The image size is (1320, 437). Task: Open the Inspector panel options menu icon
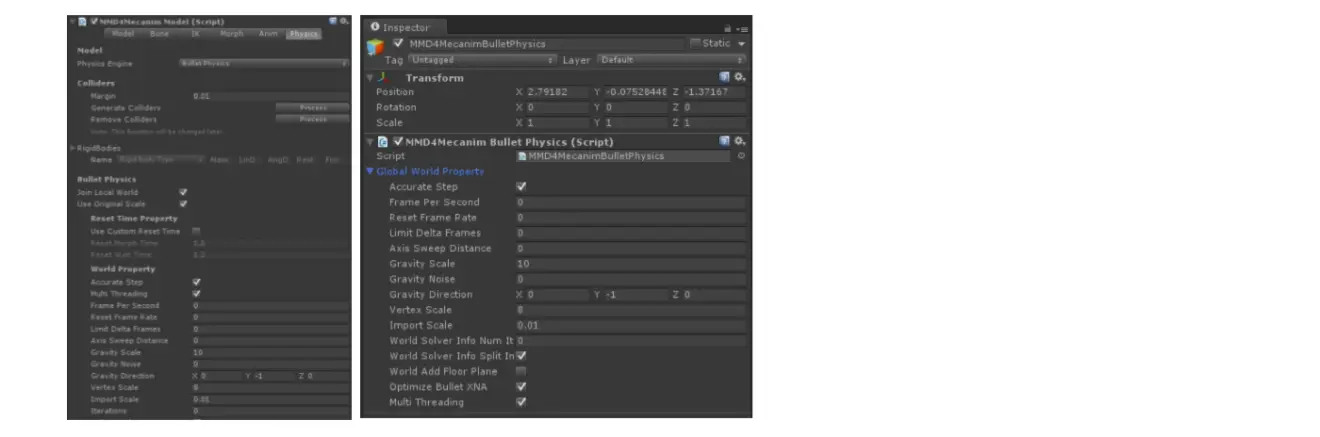[743, 28]
